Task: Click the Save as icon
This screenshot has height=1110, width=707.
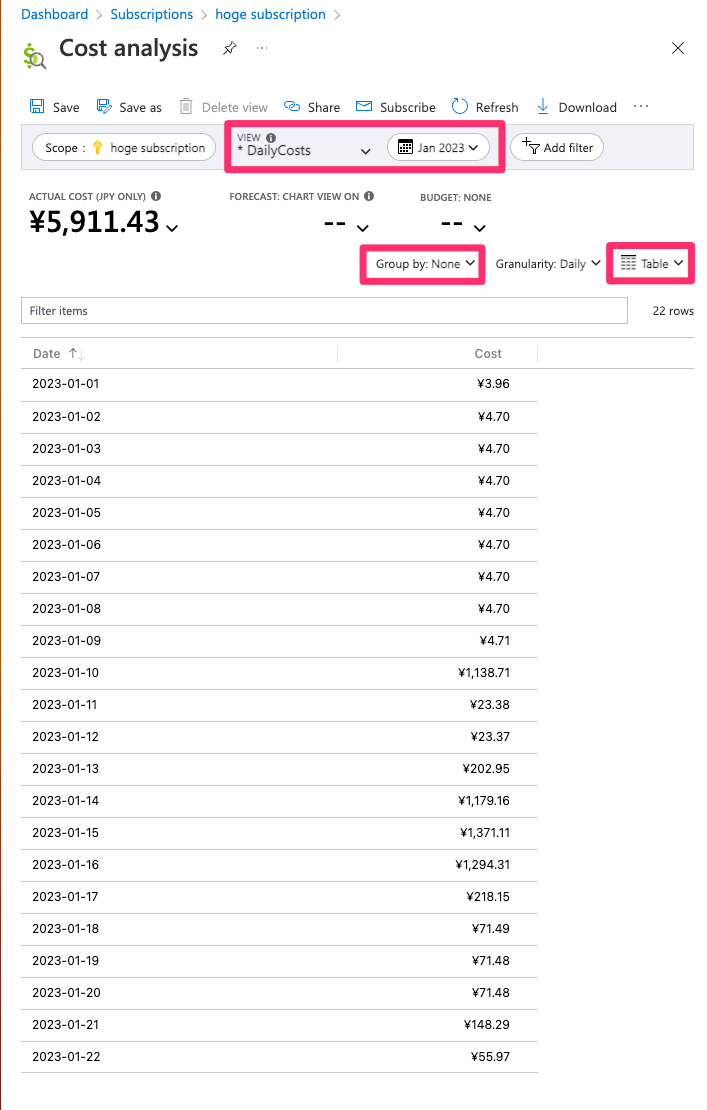Action: tap(104, 107)
